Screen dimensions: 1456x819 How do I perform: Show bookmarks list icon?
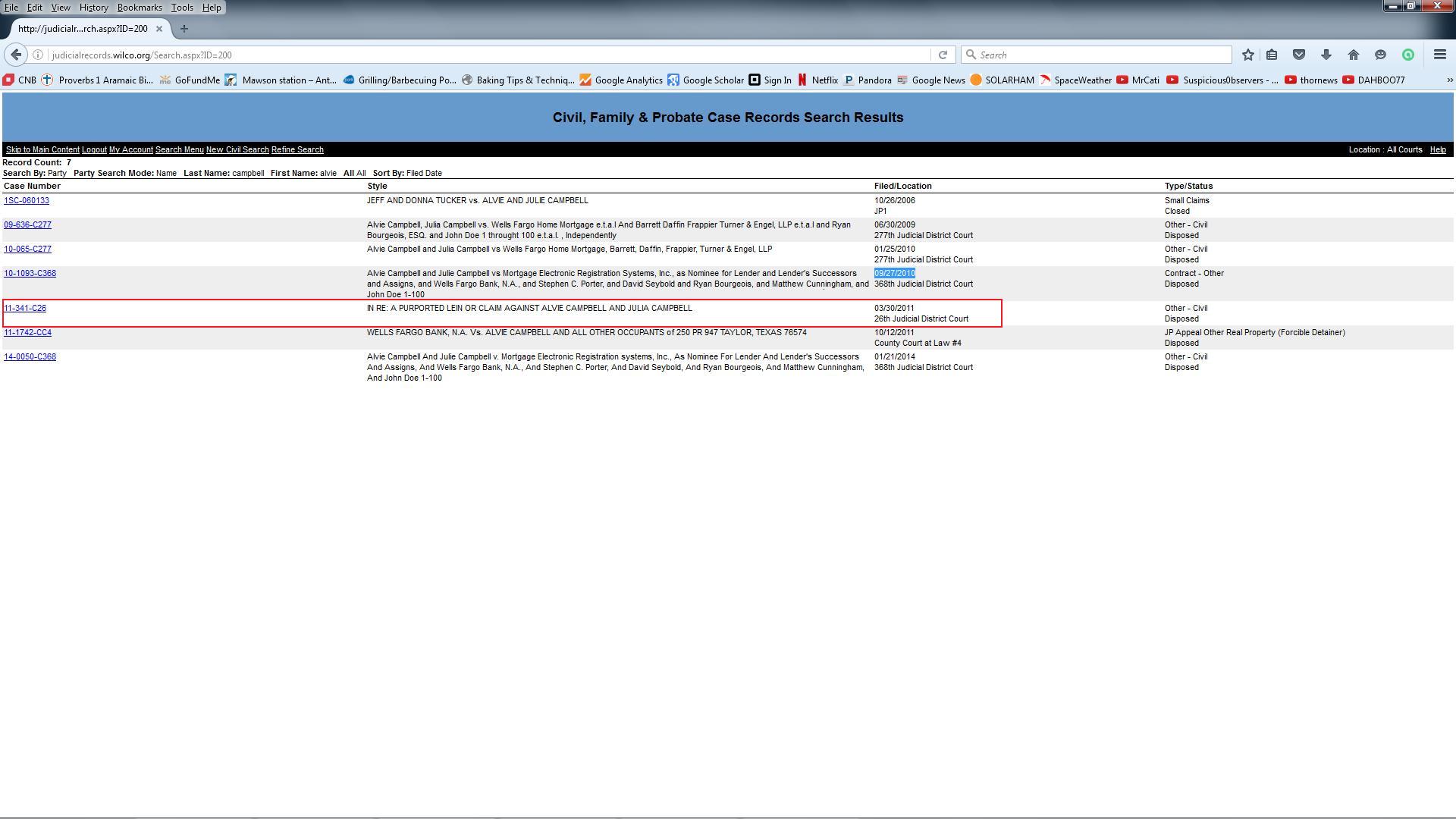(x=1272, y=55)
